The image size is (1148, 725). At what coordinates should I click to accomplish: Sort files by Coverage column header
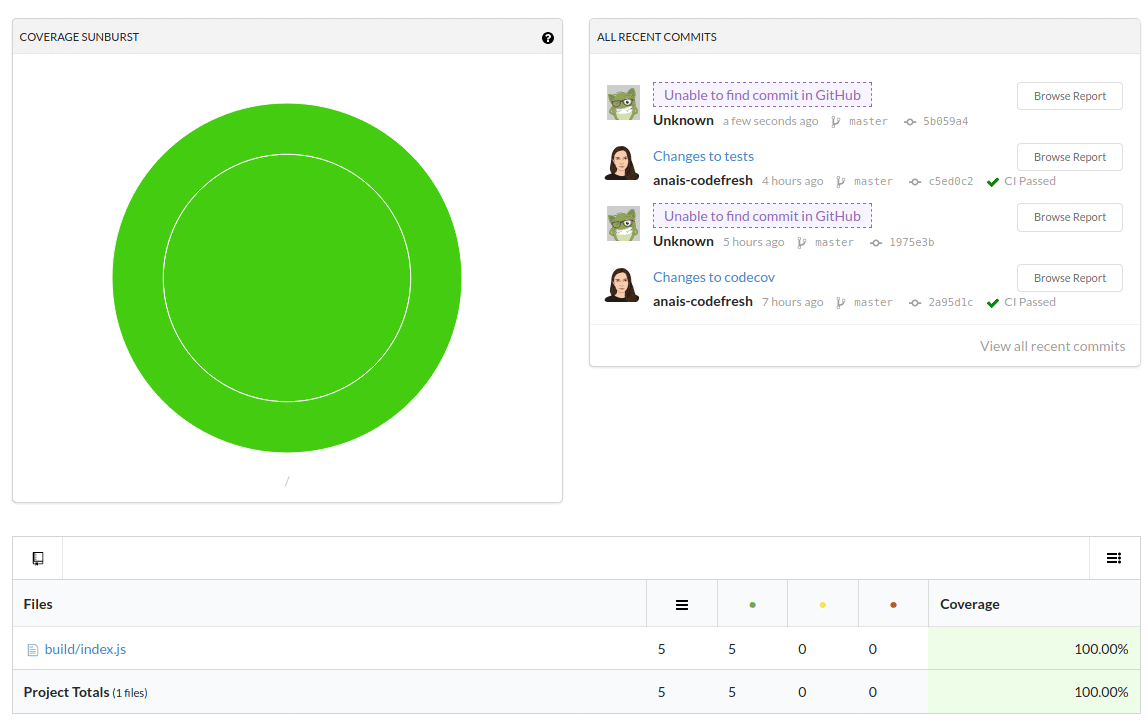pyautogui.click(x=969, y=604)
